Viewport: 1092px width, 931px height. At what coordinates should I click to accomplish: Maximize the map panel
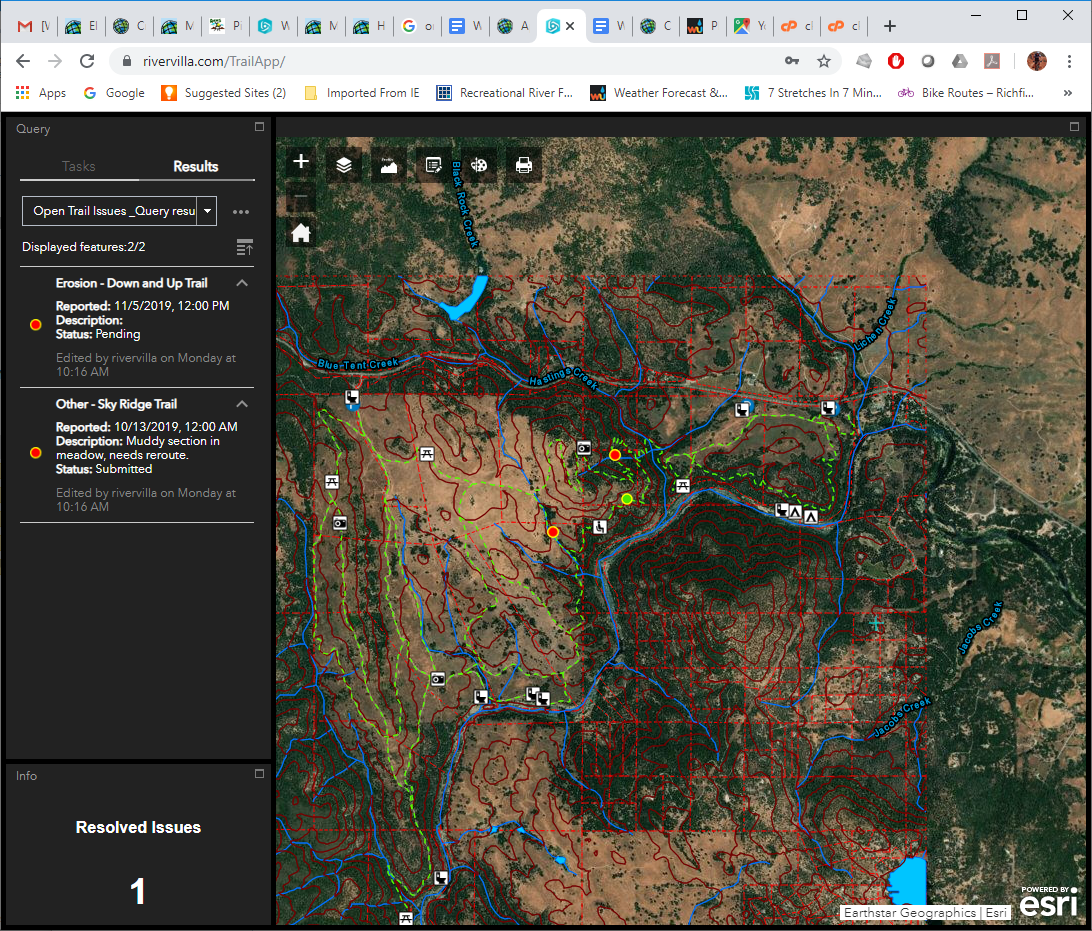(x=1074, y=127)
